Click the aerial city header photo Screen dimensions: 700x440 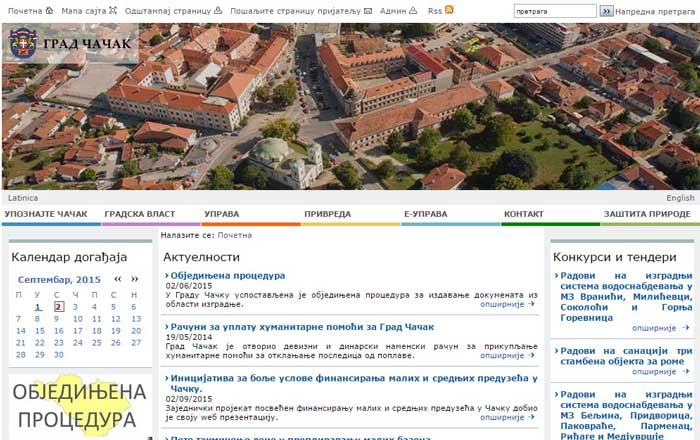coord(350,106)
